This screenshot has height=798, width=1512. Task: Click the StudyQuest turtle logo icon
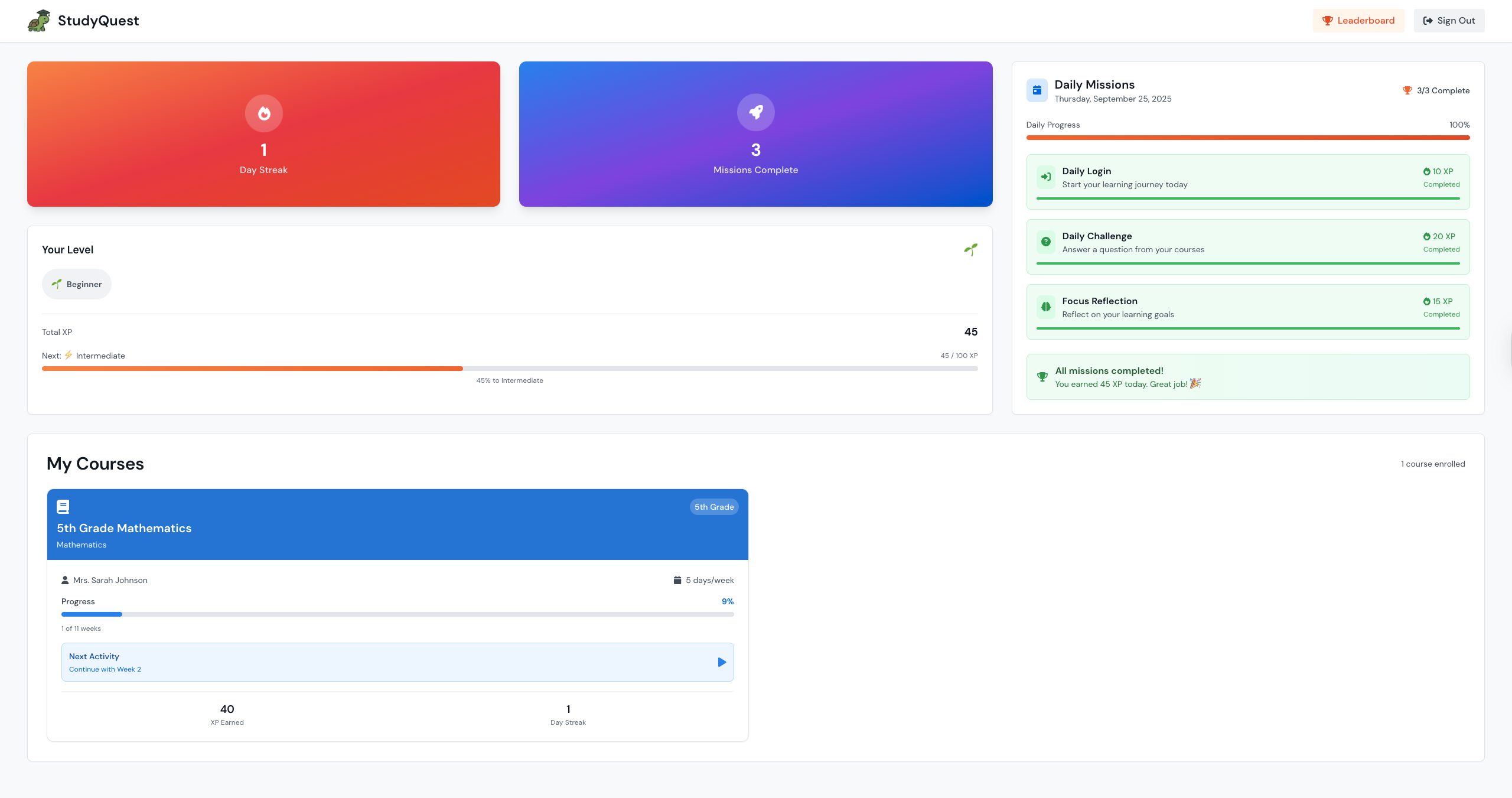[x=39, y=21]
